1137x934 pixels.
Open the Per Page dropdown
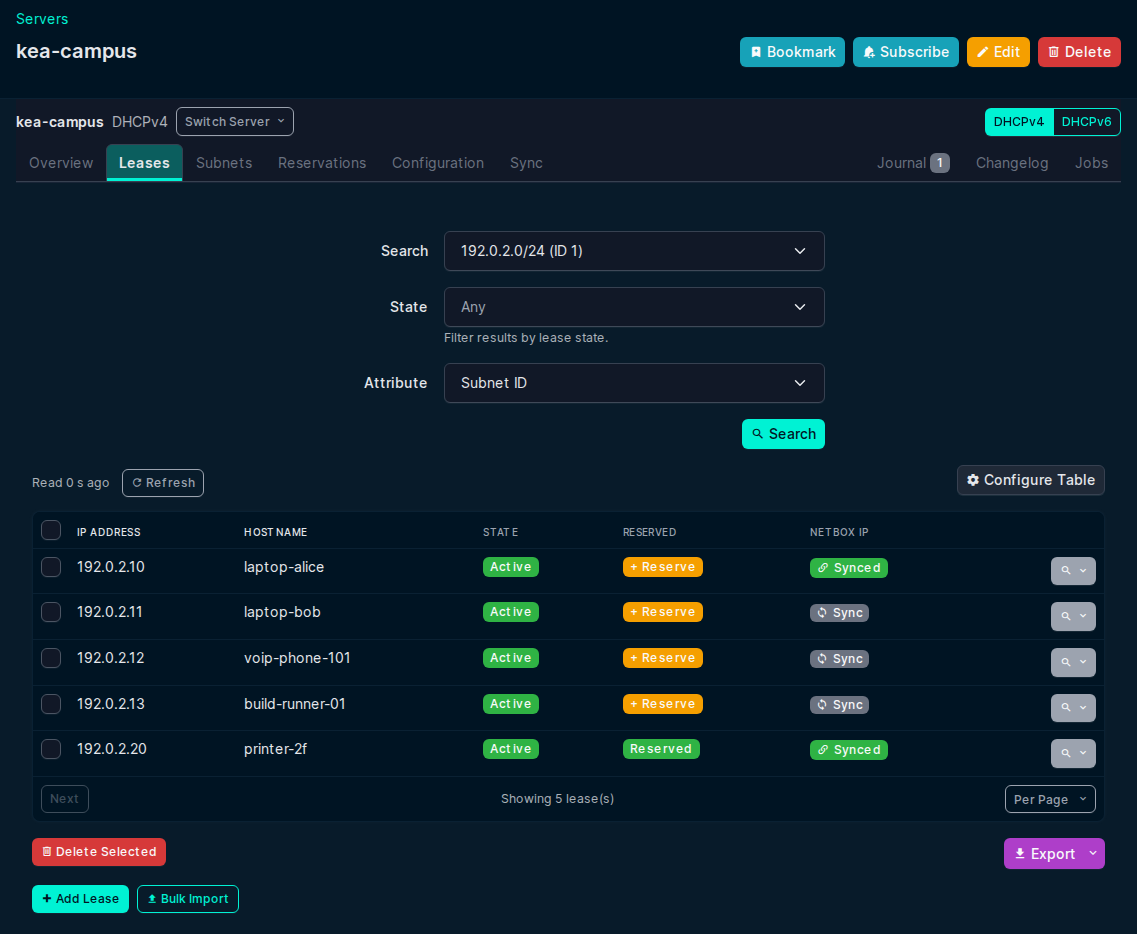click(1050, 799)
